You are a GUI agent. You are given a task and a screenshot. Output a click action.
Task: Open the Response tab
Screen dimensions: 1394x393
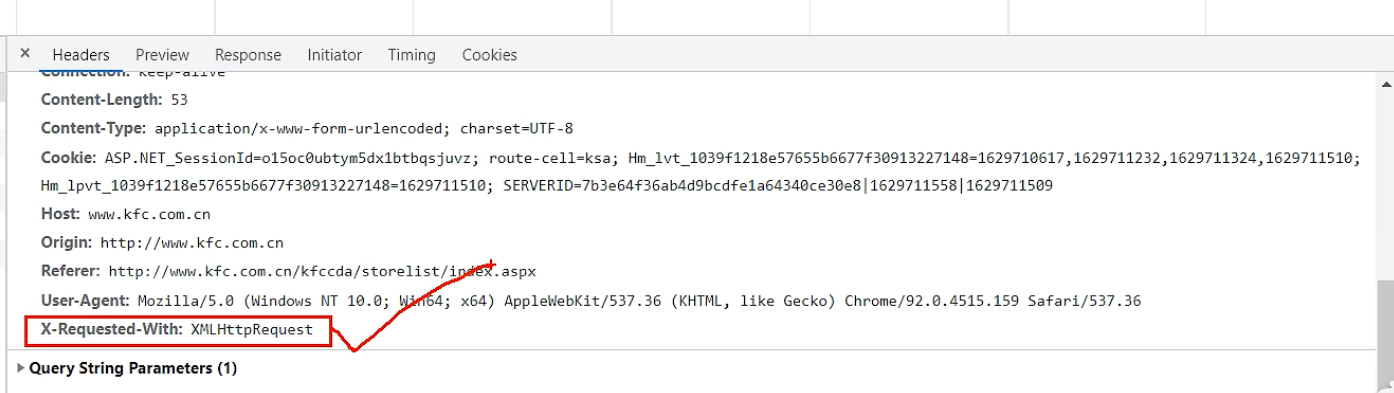click(x=248, y=55)
